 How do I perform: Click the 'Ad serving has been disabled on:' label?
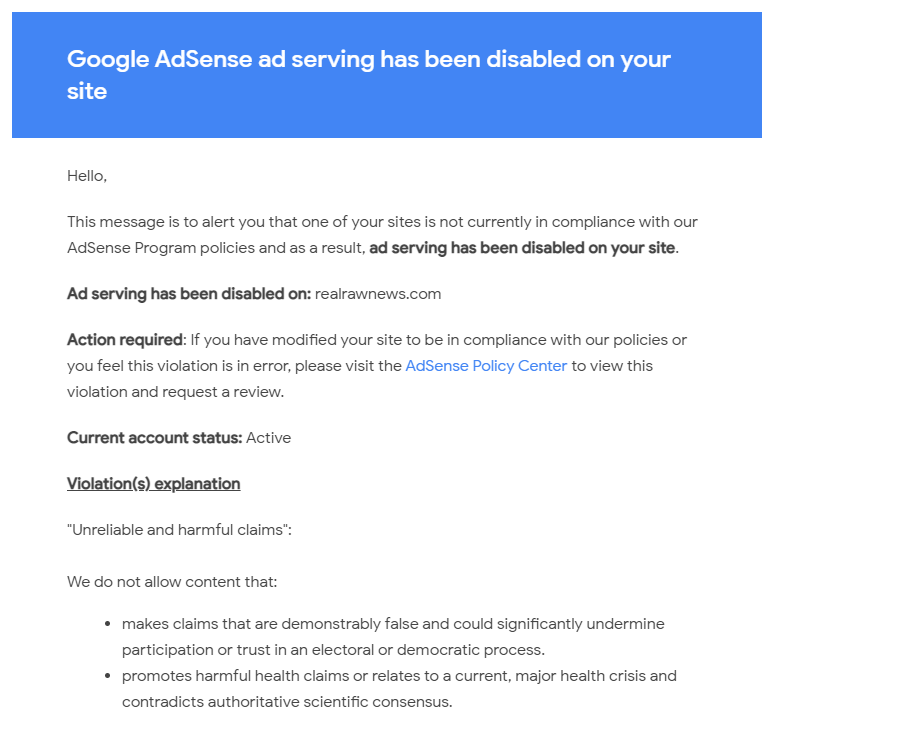click(189, 294)
